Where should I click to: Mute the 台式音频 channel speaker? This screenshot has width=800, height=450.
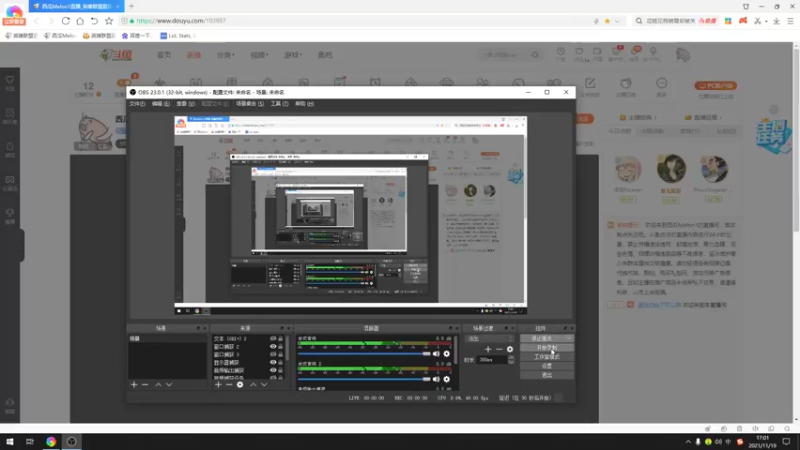pyautogui.click(x=436, y=354)
